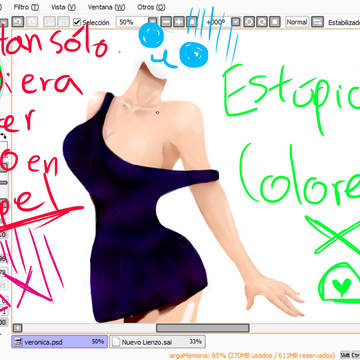Switch to the veronica.psd canvas tab
The image size is (360, 360).
point(59,342)
